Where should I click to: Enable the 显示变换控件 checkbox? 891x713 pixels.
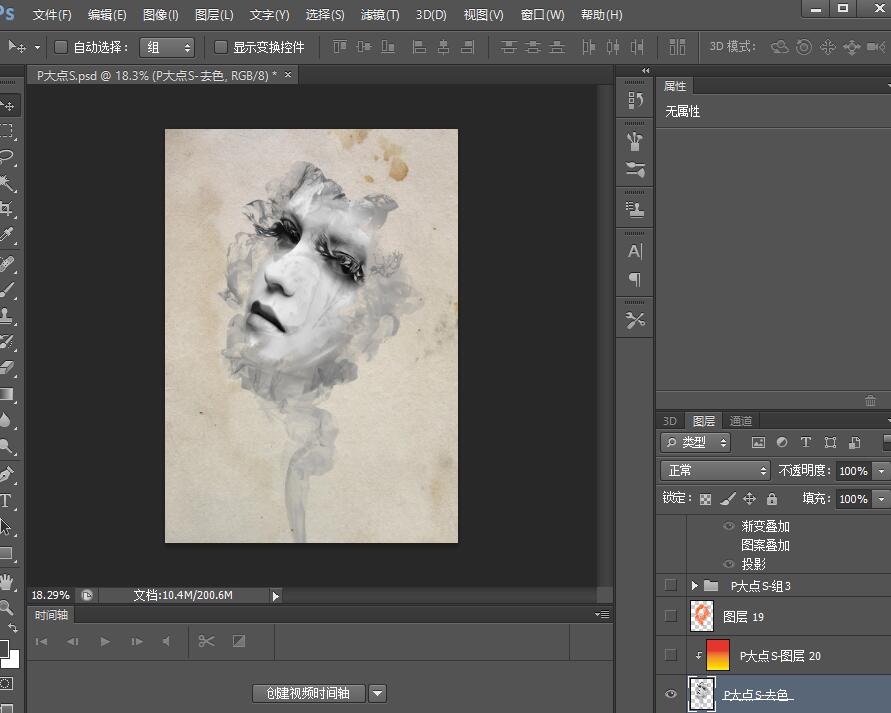point(221,47)
